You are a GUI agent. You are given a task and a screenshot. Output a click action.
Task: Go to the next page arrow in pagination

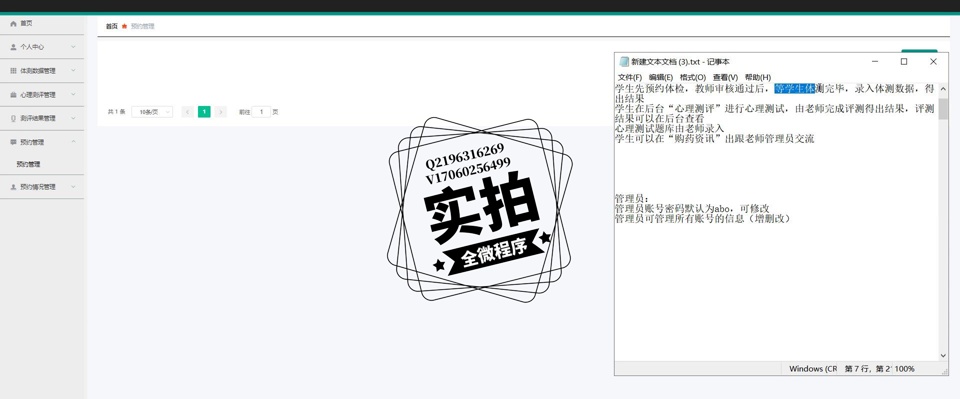pyautogui.click(x=221, y=112)
